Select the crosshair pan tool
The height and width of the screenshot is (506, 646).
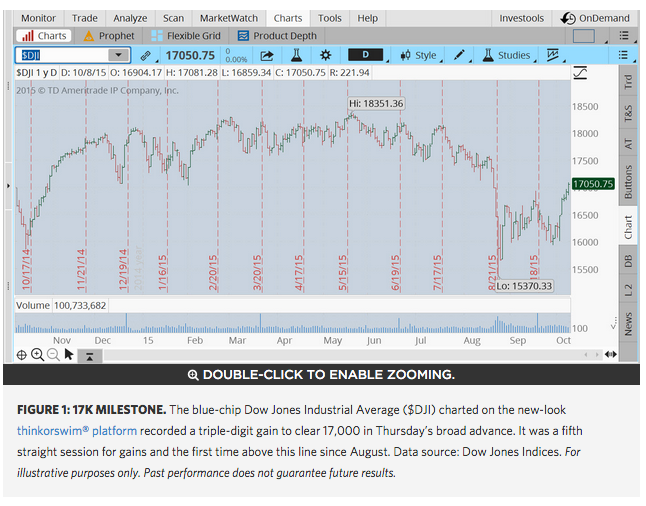click(21, 355)
